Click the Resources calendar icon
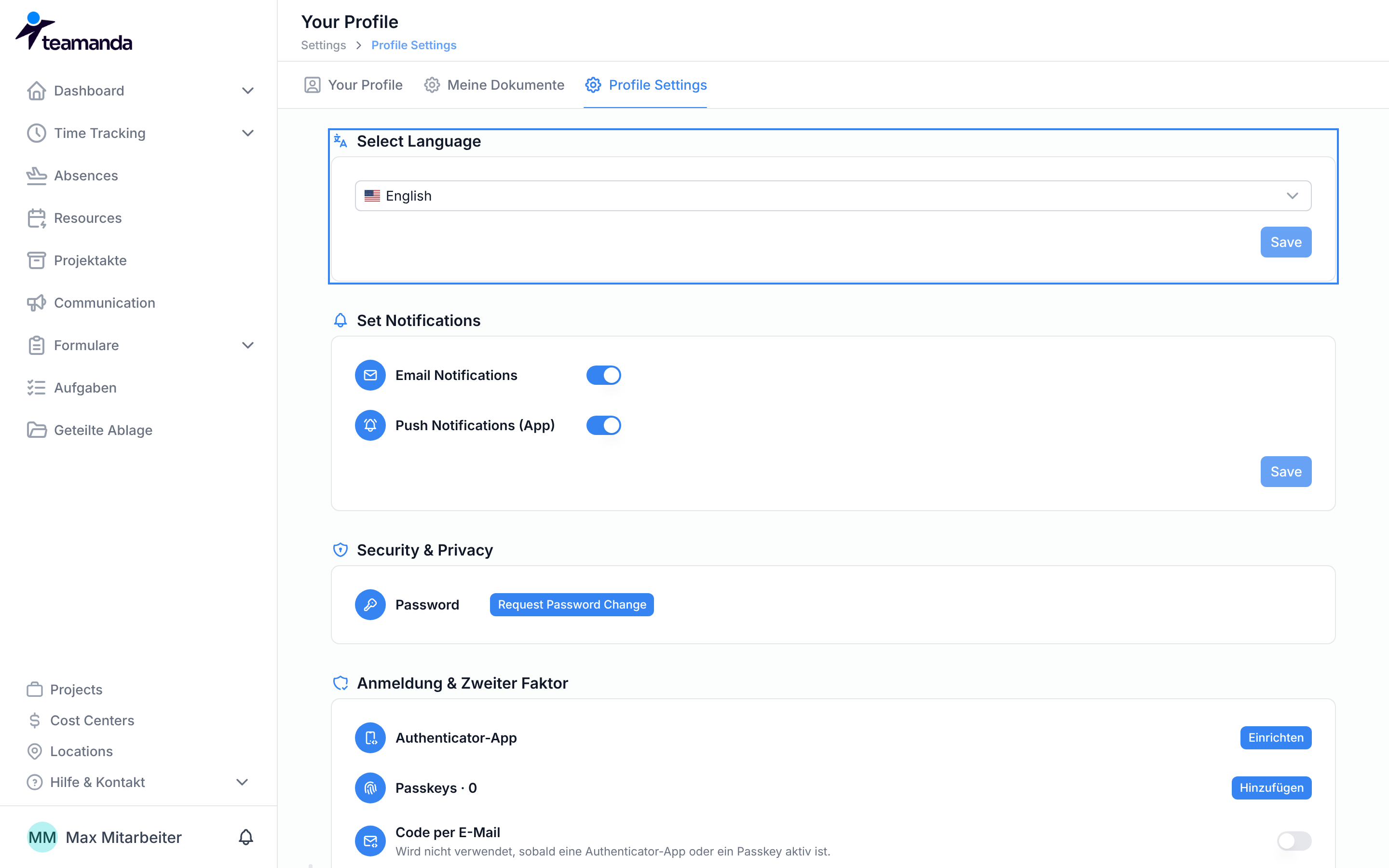This screenshot has height=868, width=1389. 36,218
